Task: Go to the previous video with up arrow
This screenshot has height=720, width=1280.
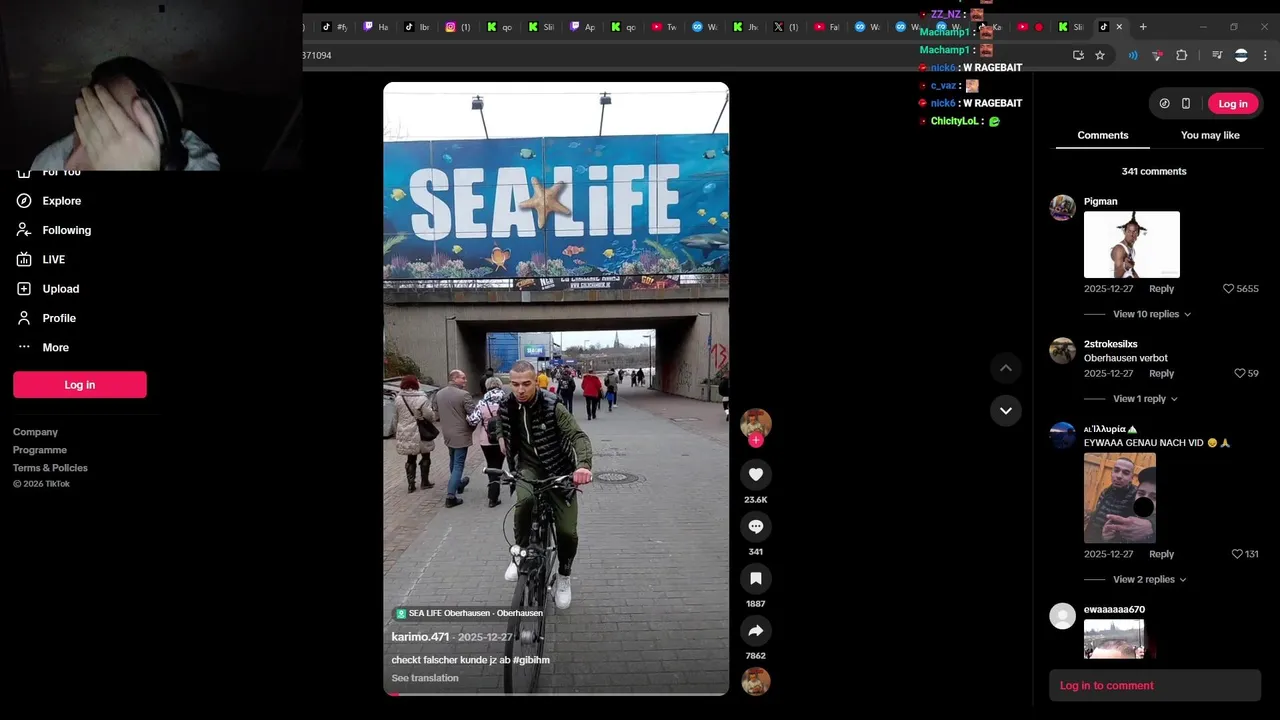Action: (x=1006, y=368)
